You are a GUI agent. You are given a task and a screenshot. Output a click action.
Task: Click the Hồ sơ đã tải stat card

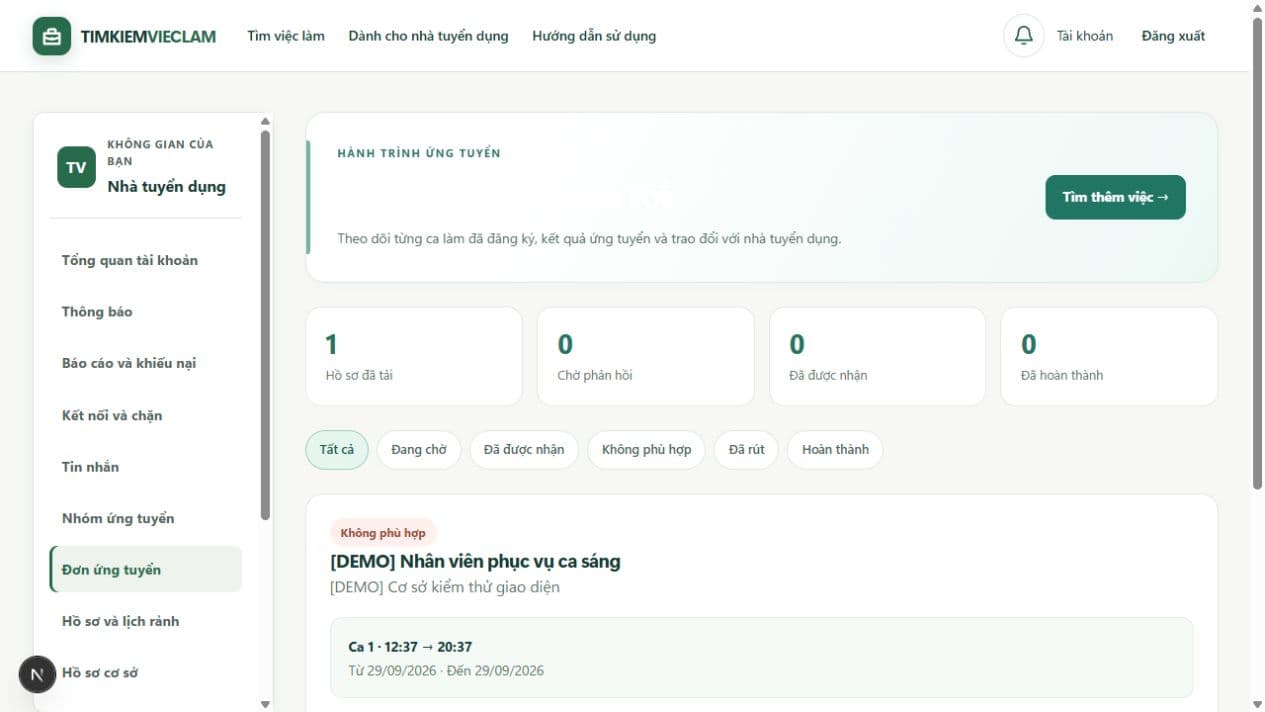[x=414, y=356]
